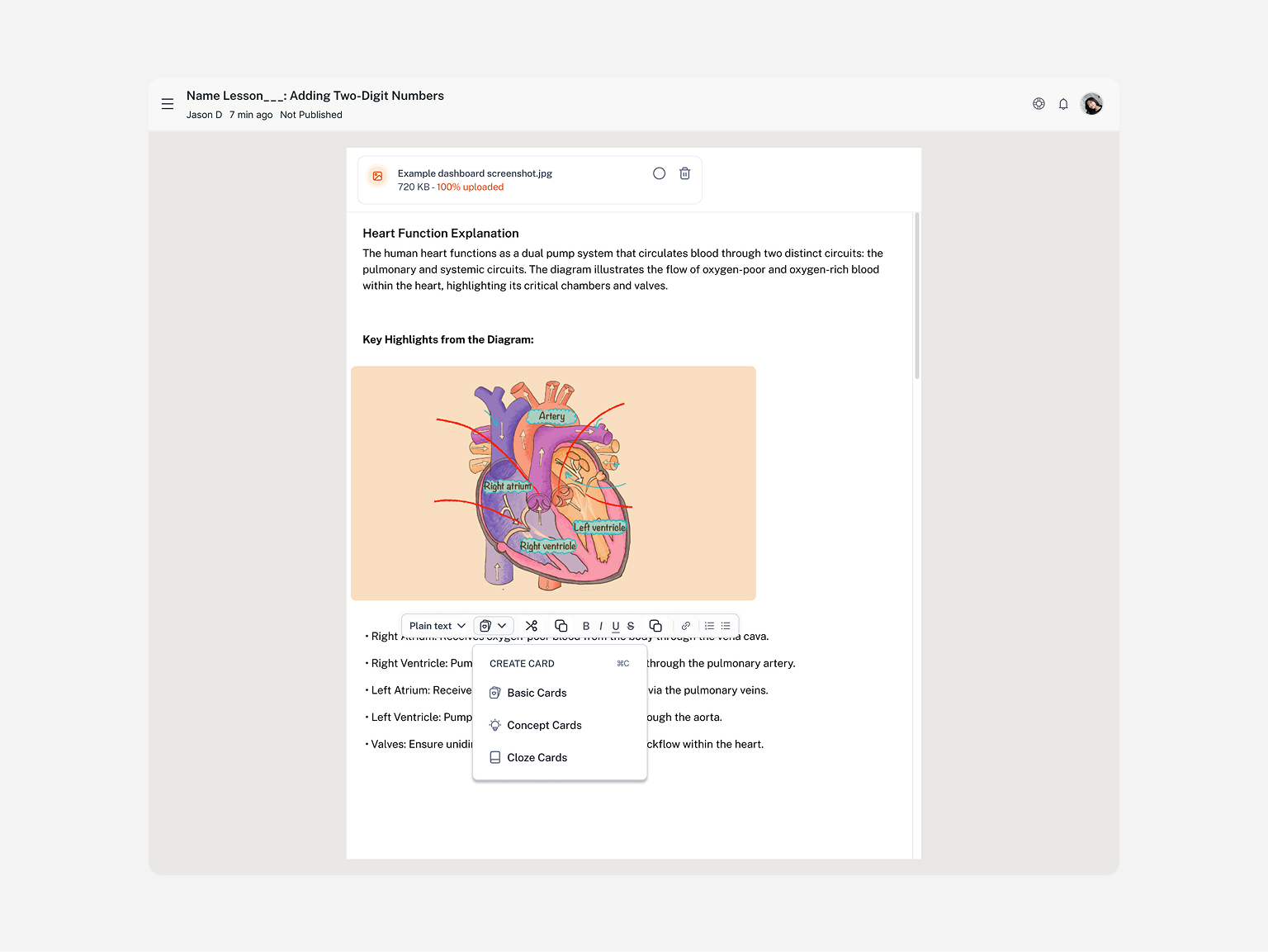Insert a link using the link icon
This screenshot has width=1268, height=952.
(x=685, y=626)
